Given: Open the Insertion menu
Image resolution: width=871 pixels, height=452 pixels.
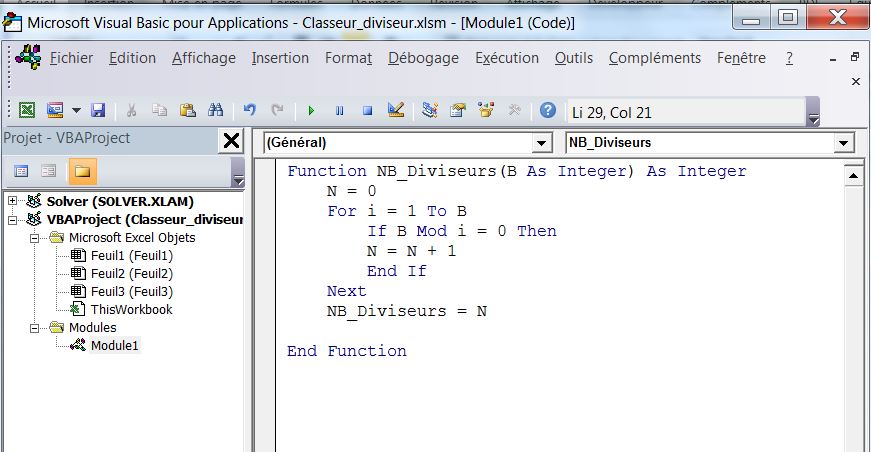Looking at the screenshot, I should (280, 58).
